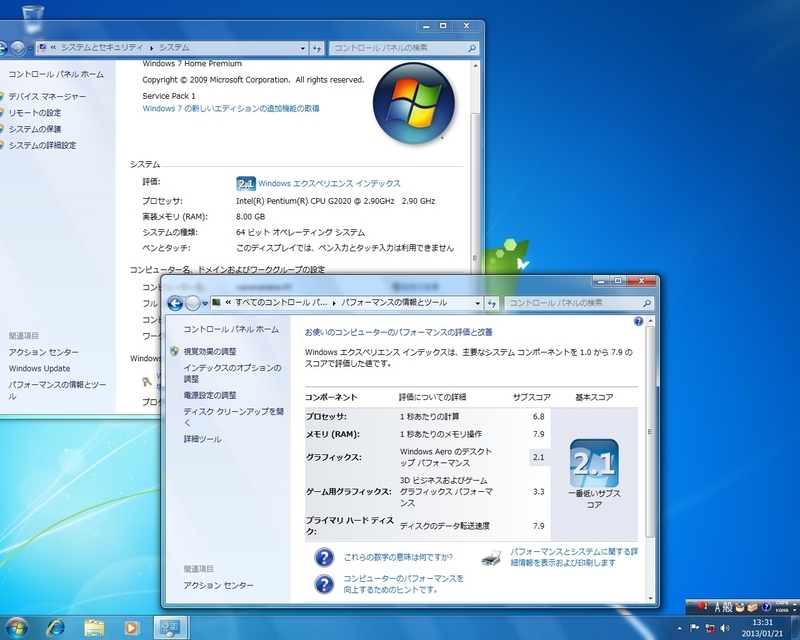The image size is (800, 640).
Task: Toggle IME conversion mode 般 button
Action: point(728,607)
